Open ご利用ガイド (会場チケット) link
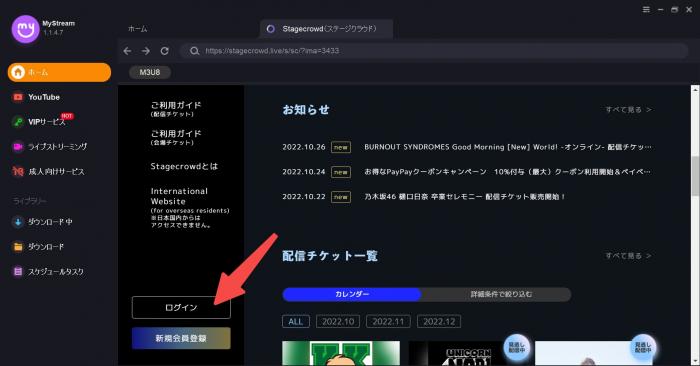Screen dimensions: 700x366 (x=176, y=137)
